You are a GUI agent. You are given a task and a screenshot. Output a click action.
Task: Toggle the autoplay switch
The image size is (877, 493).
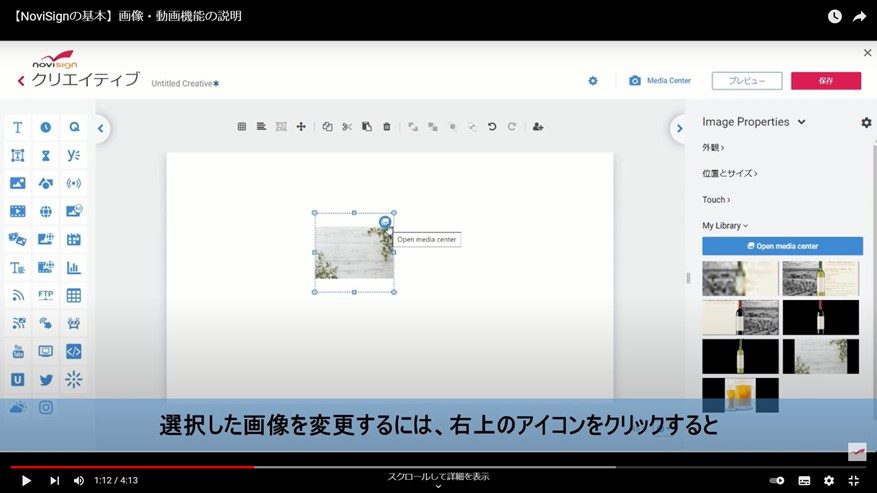click(x=776, y=480)
